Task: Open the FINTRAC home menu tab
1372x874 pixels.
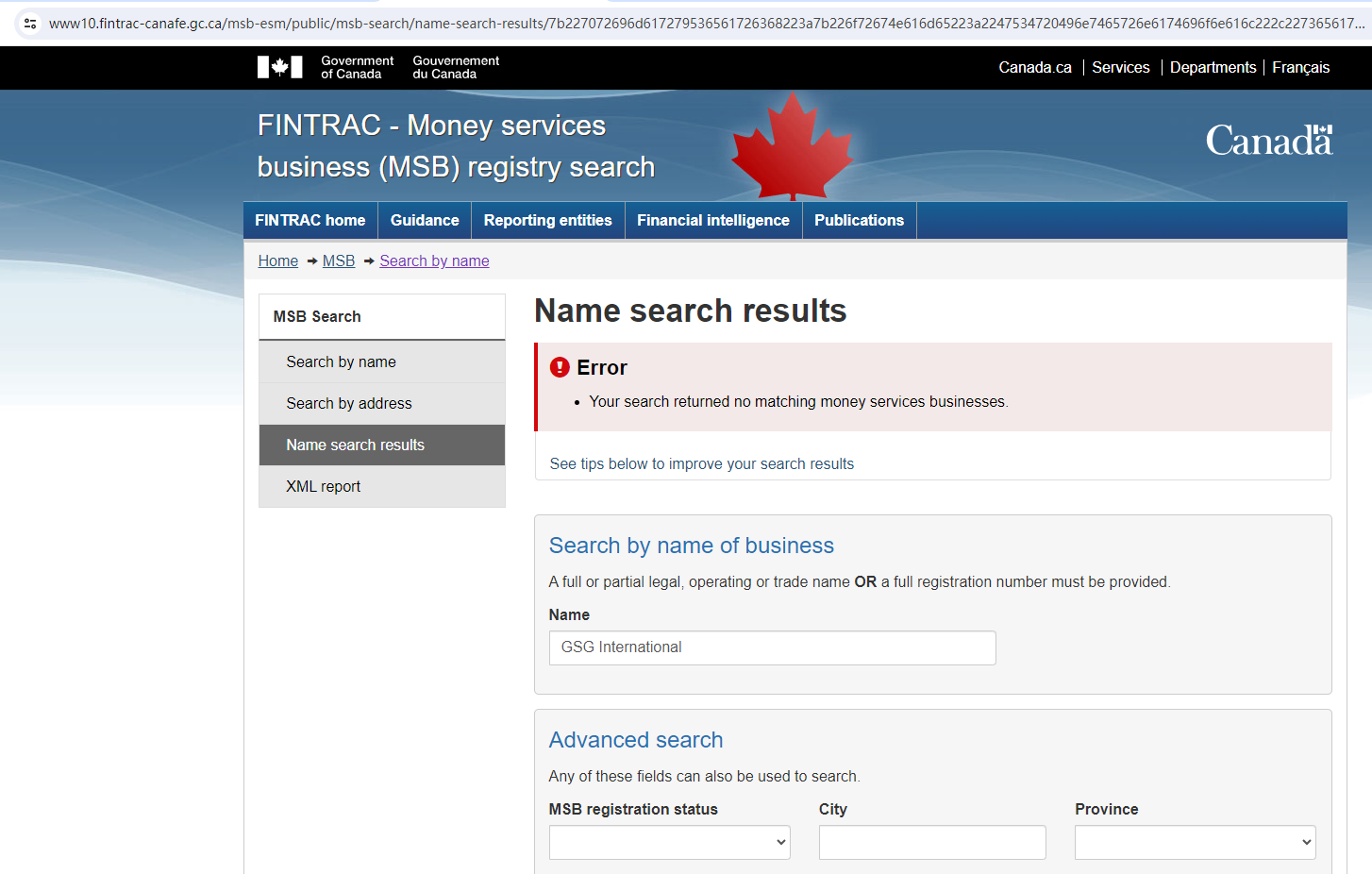Action: click(310, 220)
